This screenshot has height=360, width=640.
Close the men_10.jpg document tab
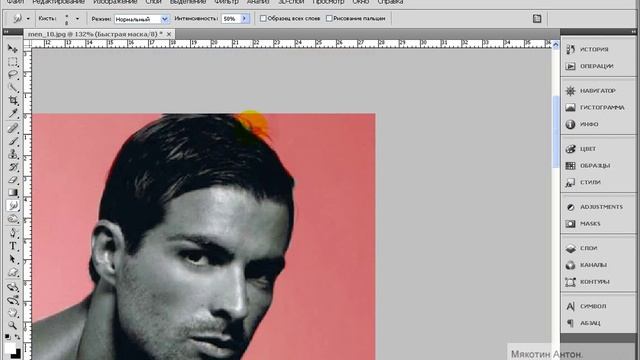pos(169,34)
